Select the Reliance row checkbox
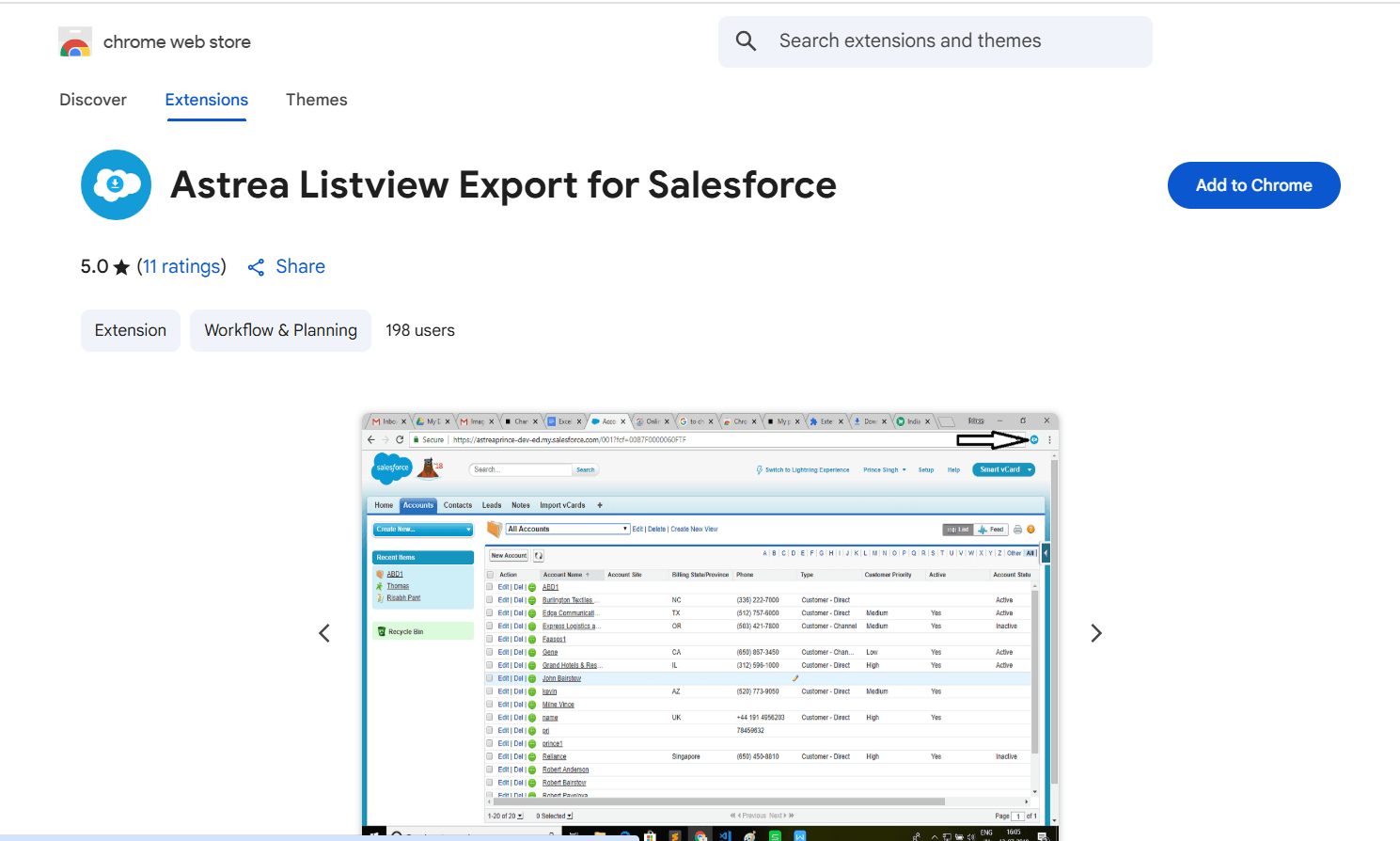This screenshot has height=841, width=1400. (x=490, y=756)
